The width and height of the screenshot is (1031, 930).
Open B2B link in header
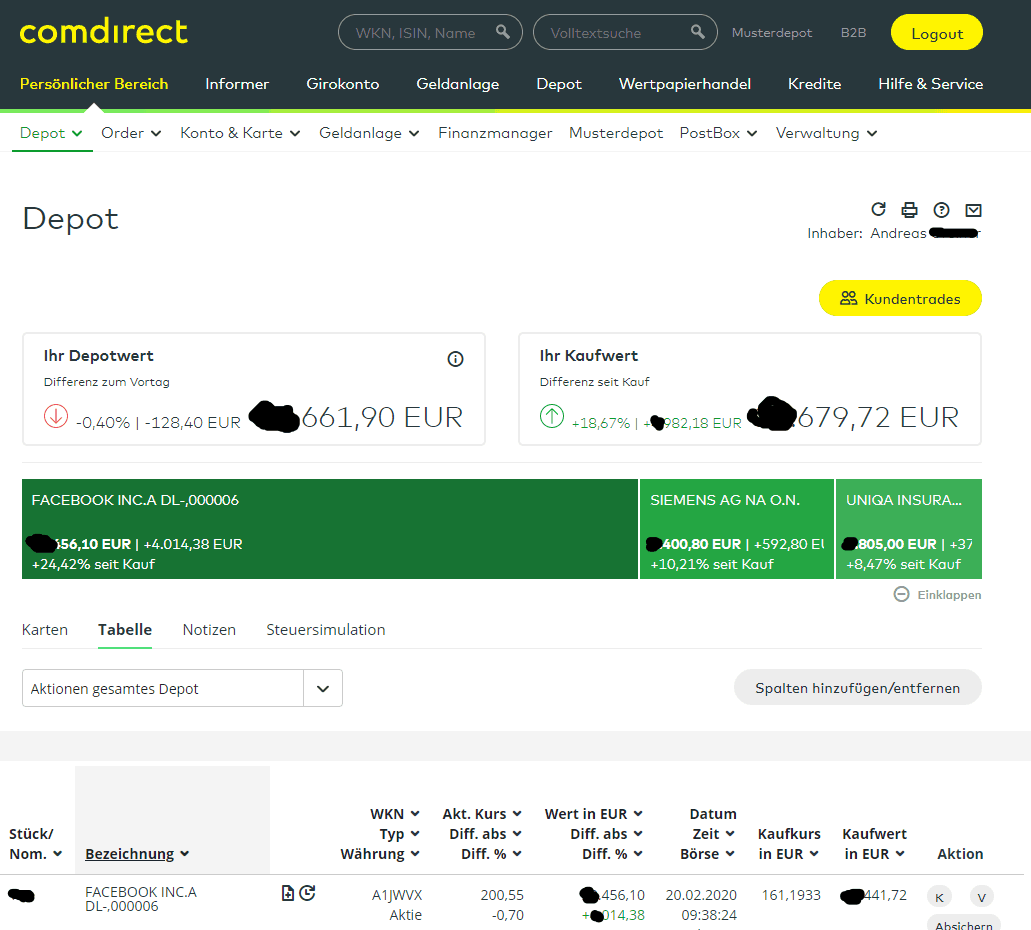[853, 32]
